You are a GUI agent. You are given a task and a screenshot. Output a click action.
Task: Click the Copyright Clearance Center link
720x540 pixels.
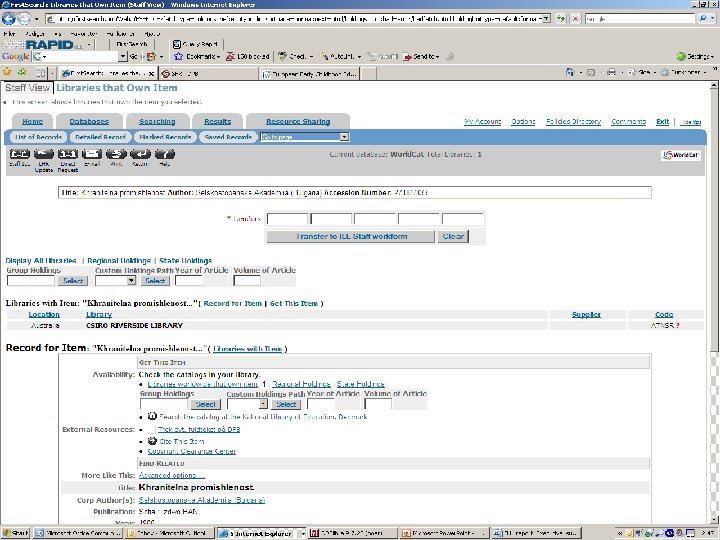coord(191,451)
